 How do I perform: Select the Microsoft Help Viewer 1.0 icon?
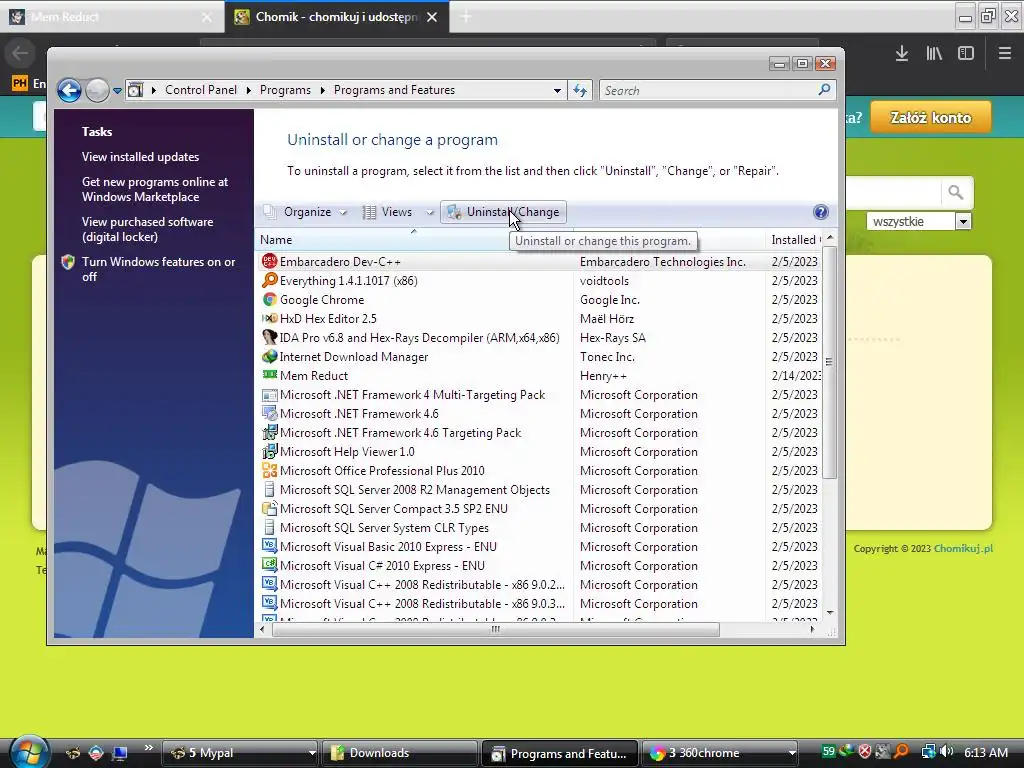[269, 451]
